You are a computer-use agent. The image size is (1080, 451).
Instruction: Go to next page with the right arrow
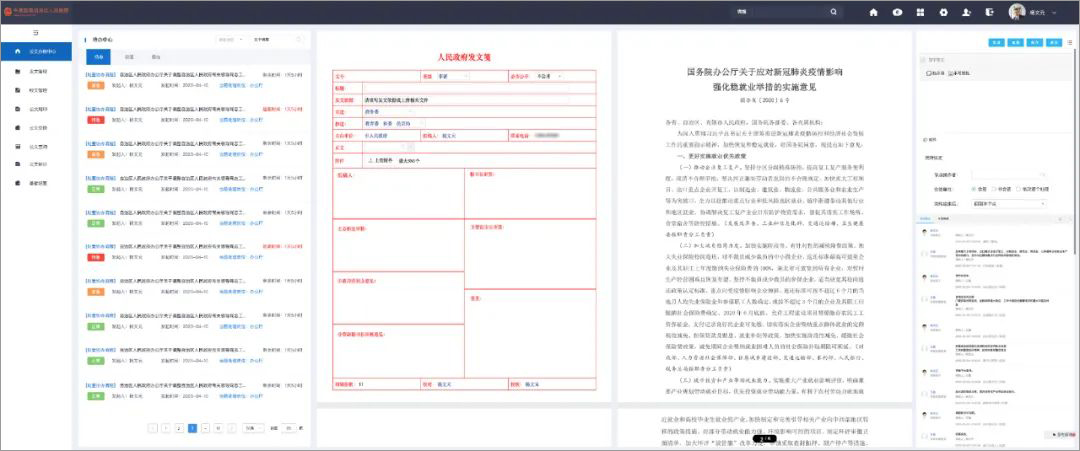(x=232, y=428)
